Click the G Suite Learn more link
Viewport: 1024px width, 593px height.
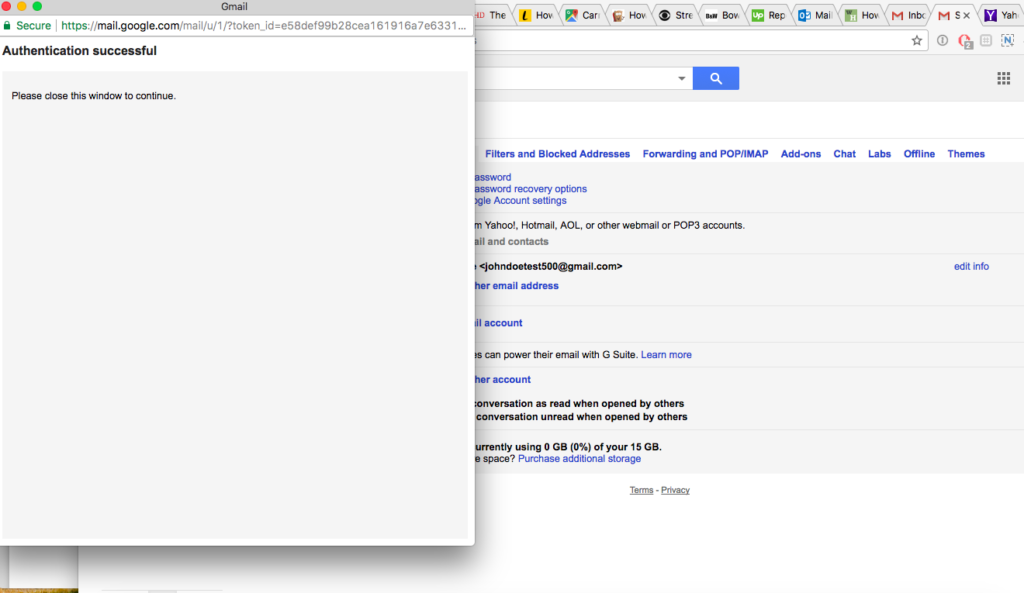pos(666,355)
